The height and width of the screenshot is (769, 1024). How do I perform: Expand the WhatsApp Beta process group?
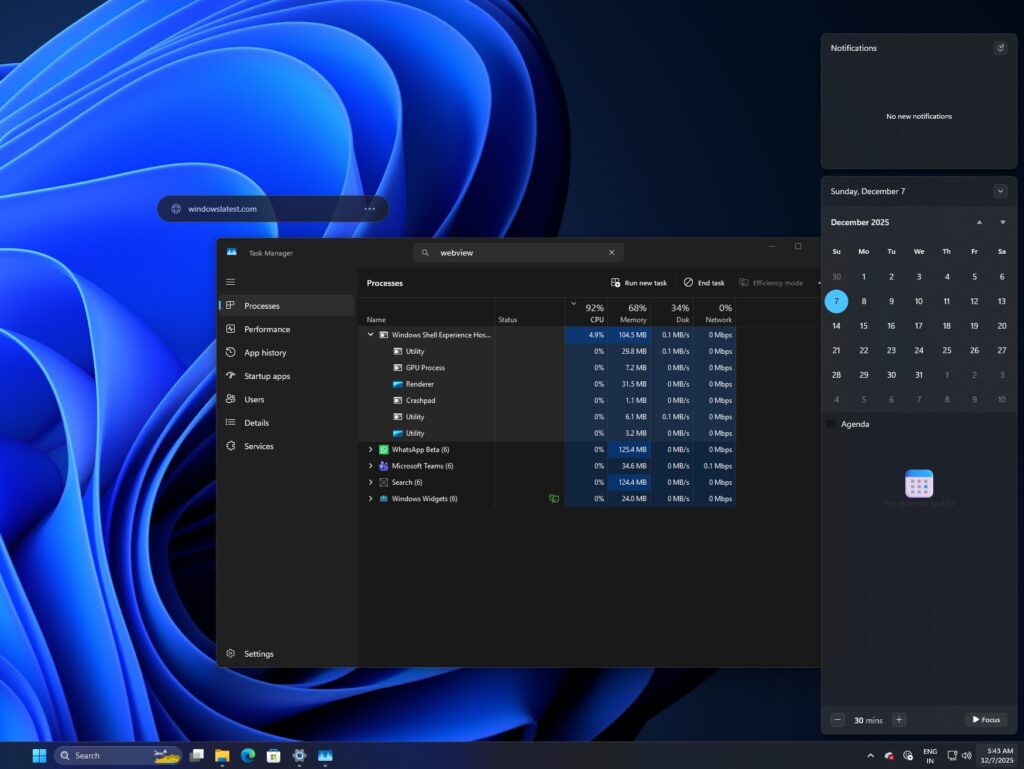click(x=371, y=450)
